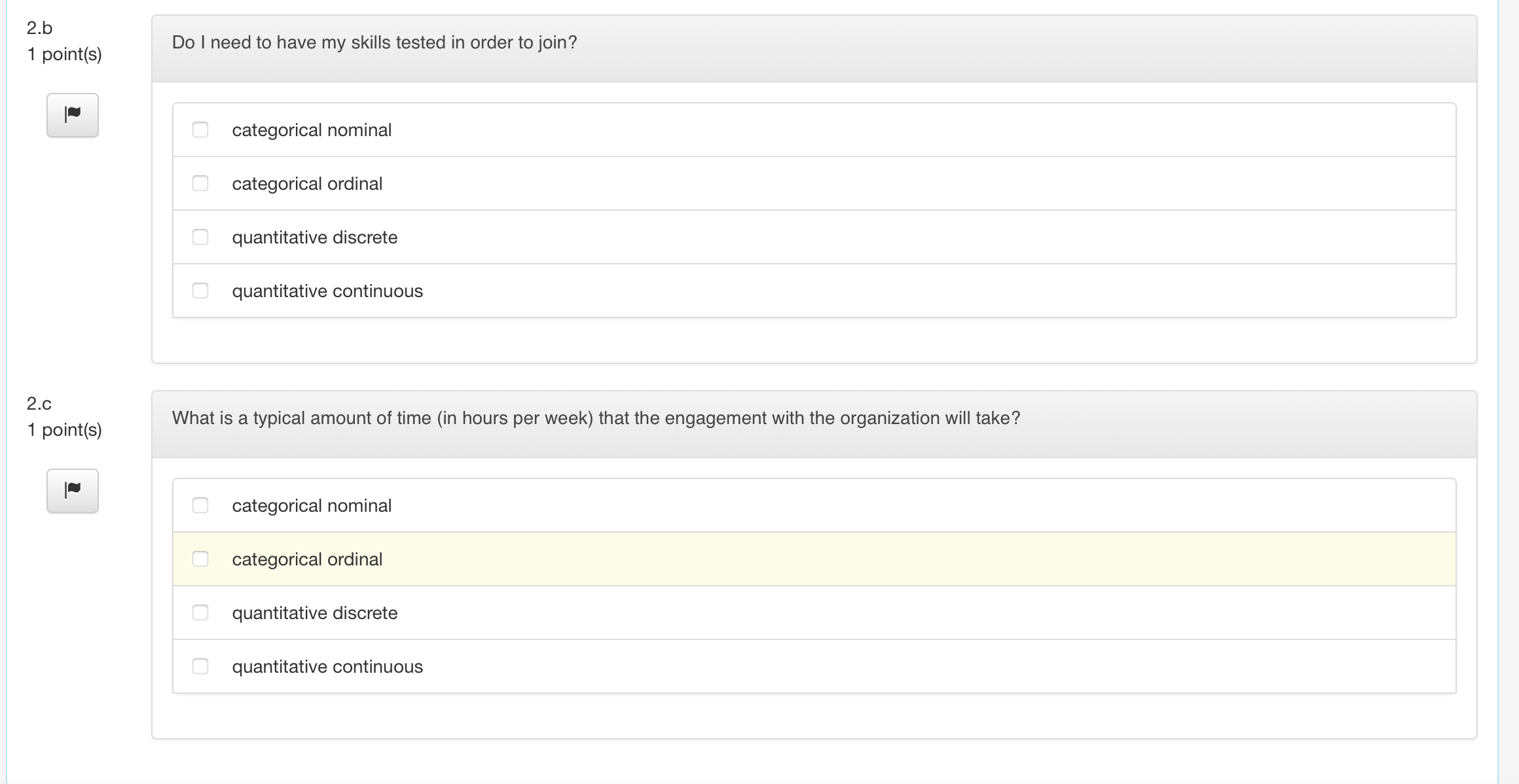Click 'quantitative continuous' label in question 2.c
The width and height of the screenshot is (1519, 784).
[x=327, y=667]
